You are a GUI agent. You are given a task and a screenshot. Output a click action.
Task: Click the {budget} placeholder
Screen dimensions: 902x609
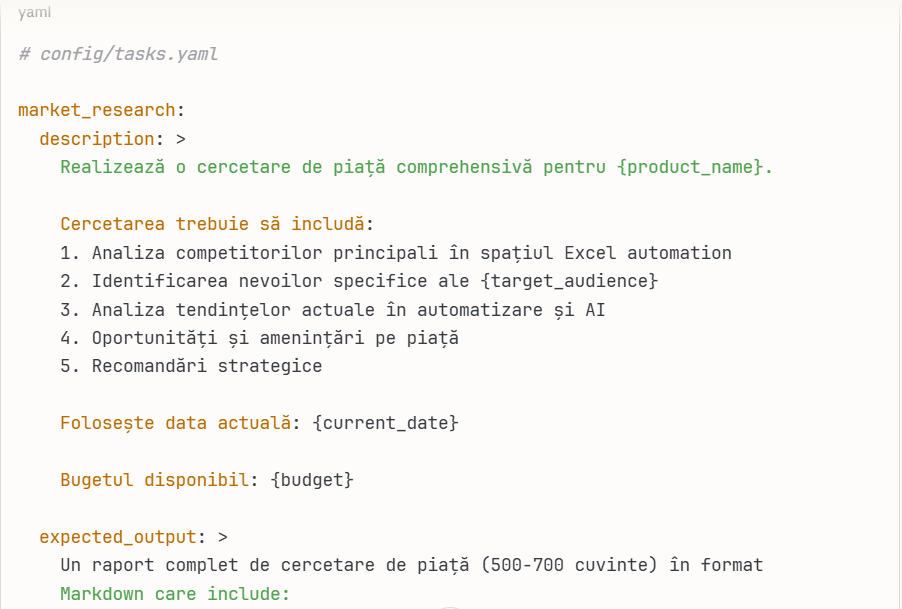click(312, 480)
